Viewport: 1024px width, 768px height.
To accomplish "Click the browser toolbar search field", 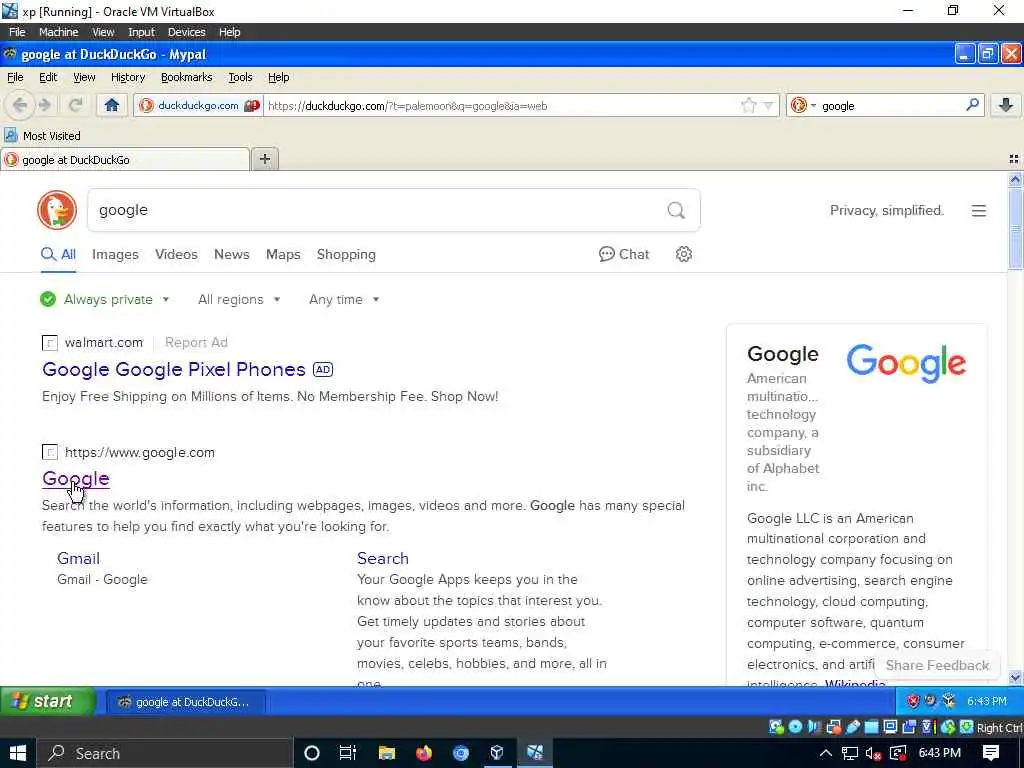I will pos(891,105).
